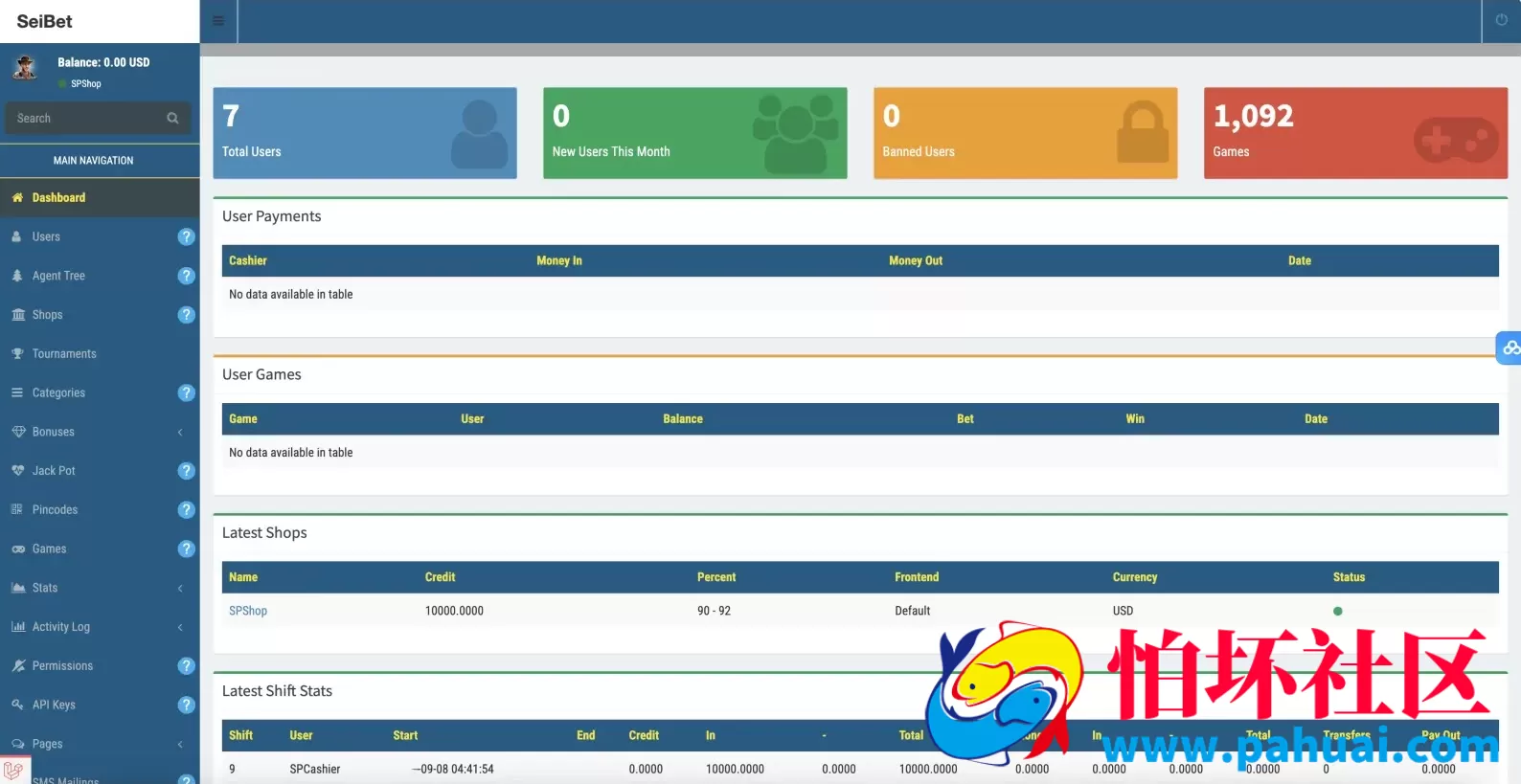Sort User Payments by Money In column
The image size is (1521, 784).
pyautogui.click(x=559, y=260)
